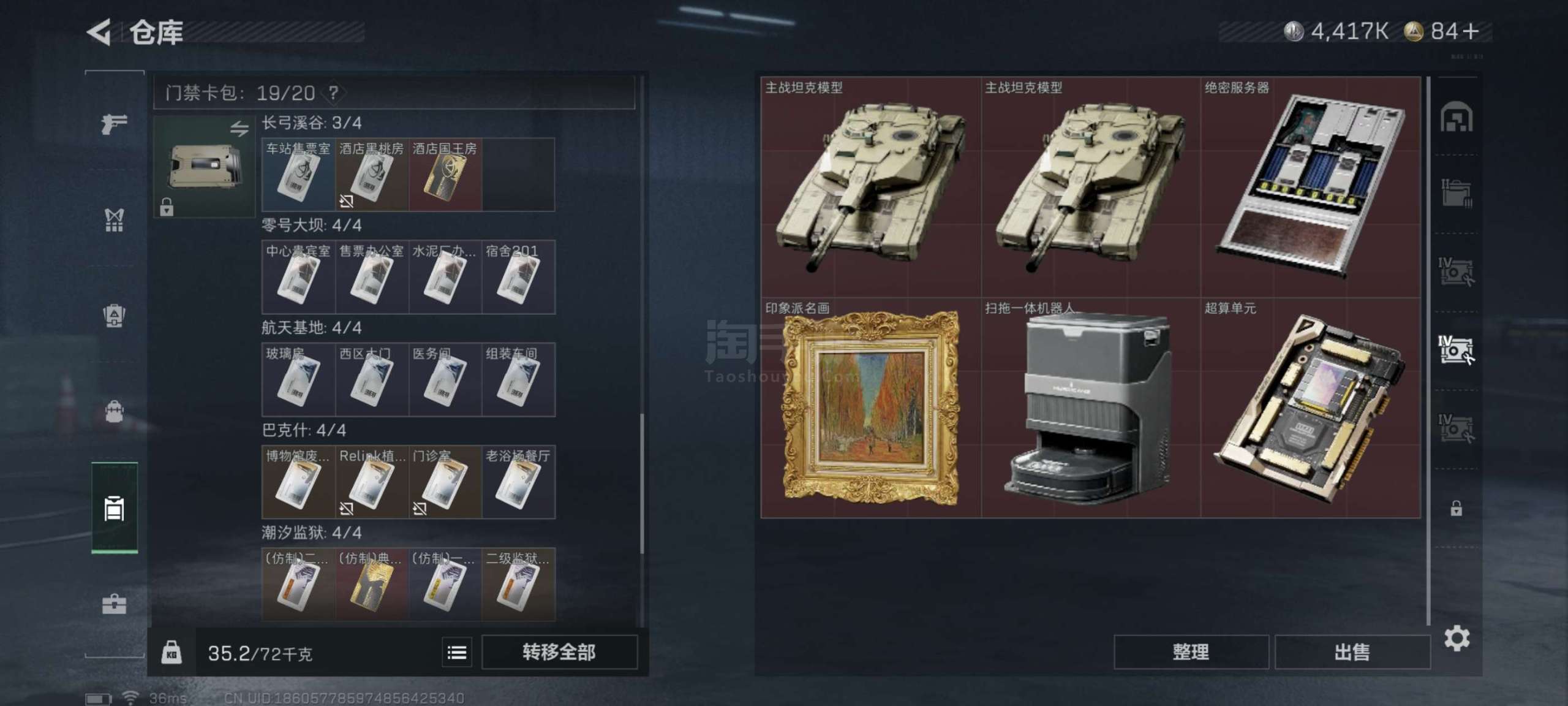Open the toolbox category in left sidebar
Viewport: 1568px width, 706px height.
(x=114, y=604)
